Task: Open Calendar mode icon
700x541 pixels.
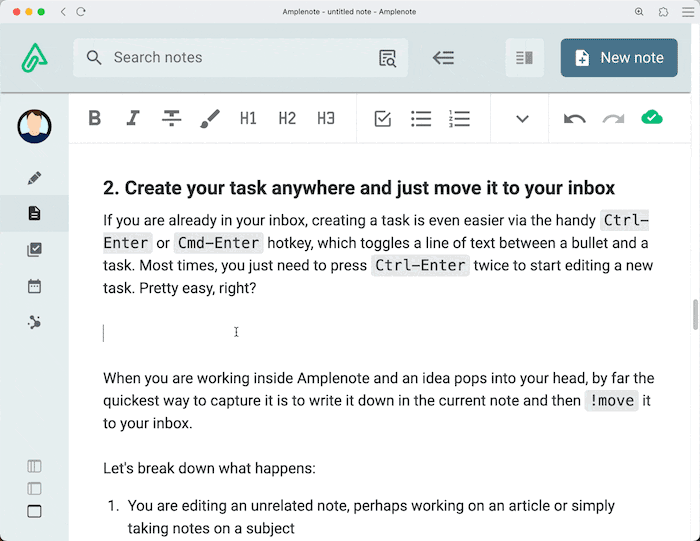Action: 34,286
